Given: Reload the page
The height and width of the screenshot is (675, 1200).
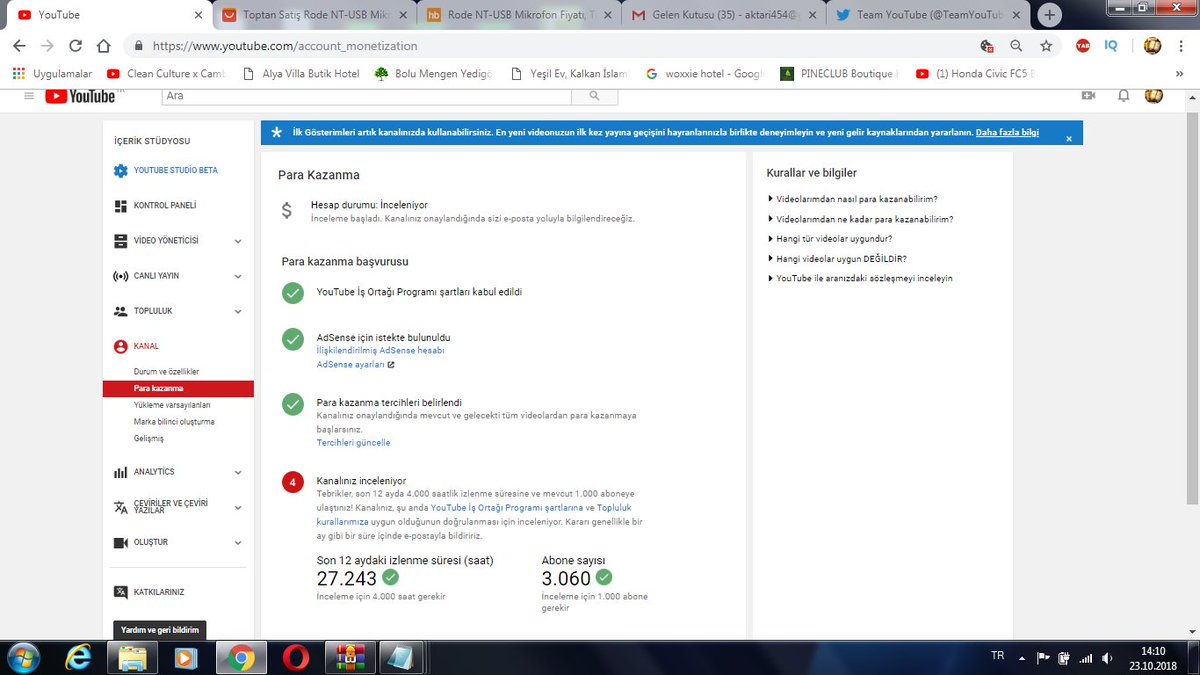Looking at the screenshot, I should point(76,46).
